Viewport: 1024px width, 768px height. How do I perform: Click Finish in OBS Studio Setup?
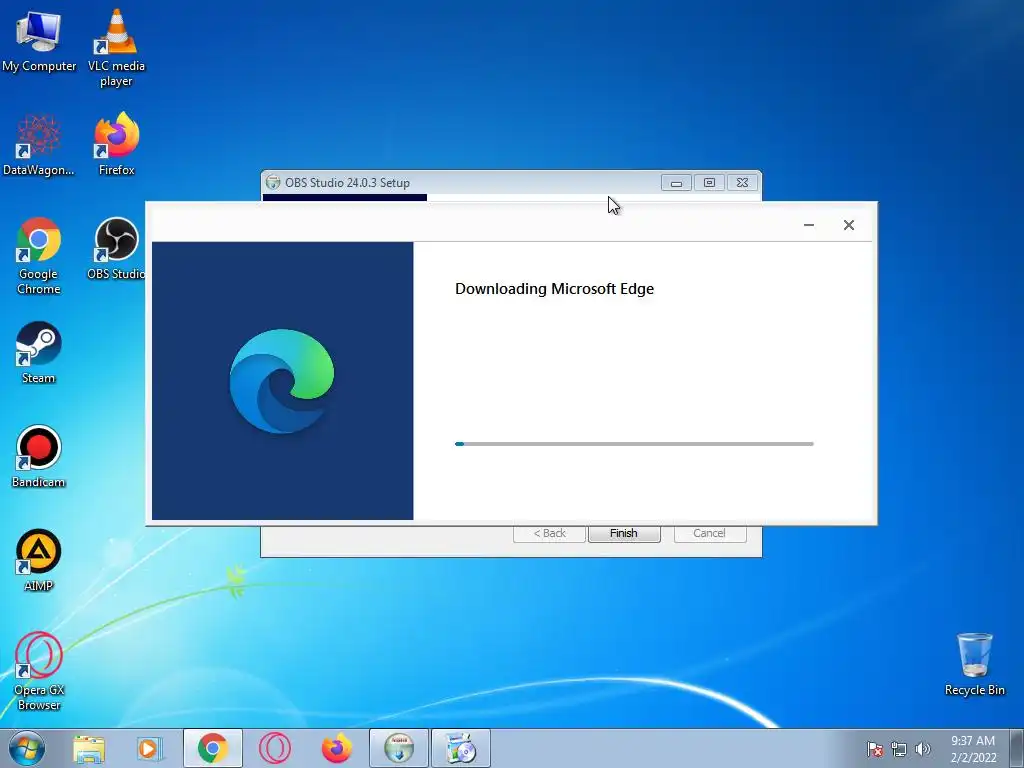(624, 534)
